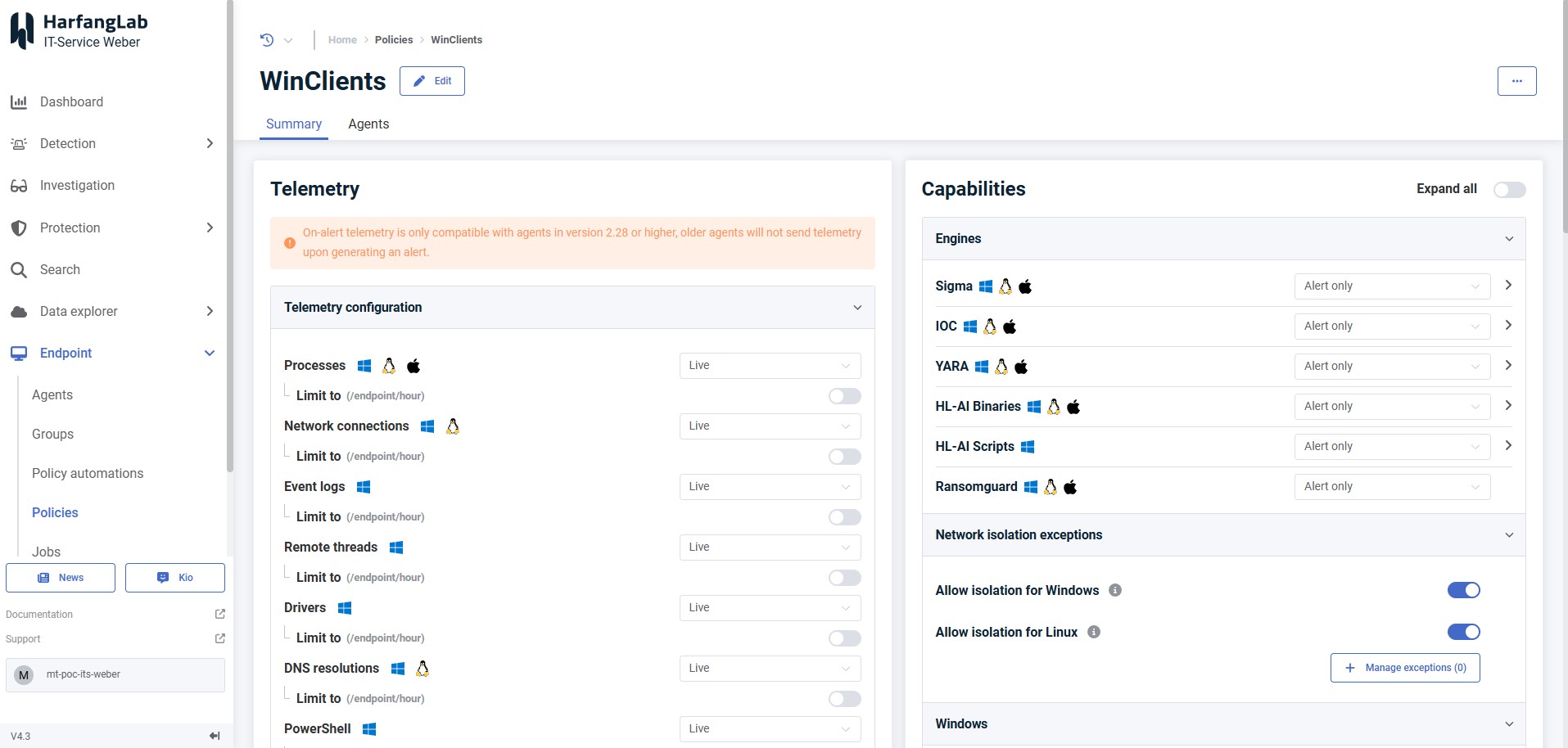Click the history clock icon in breadcrumb bar

267,39
